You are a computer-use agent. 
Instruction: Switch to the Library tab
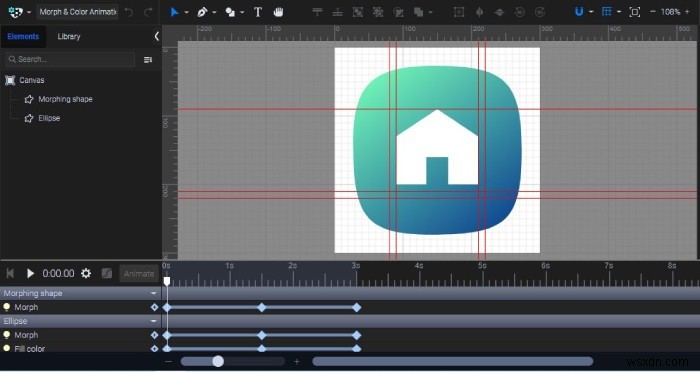tap(69, 37)
